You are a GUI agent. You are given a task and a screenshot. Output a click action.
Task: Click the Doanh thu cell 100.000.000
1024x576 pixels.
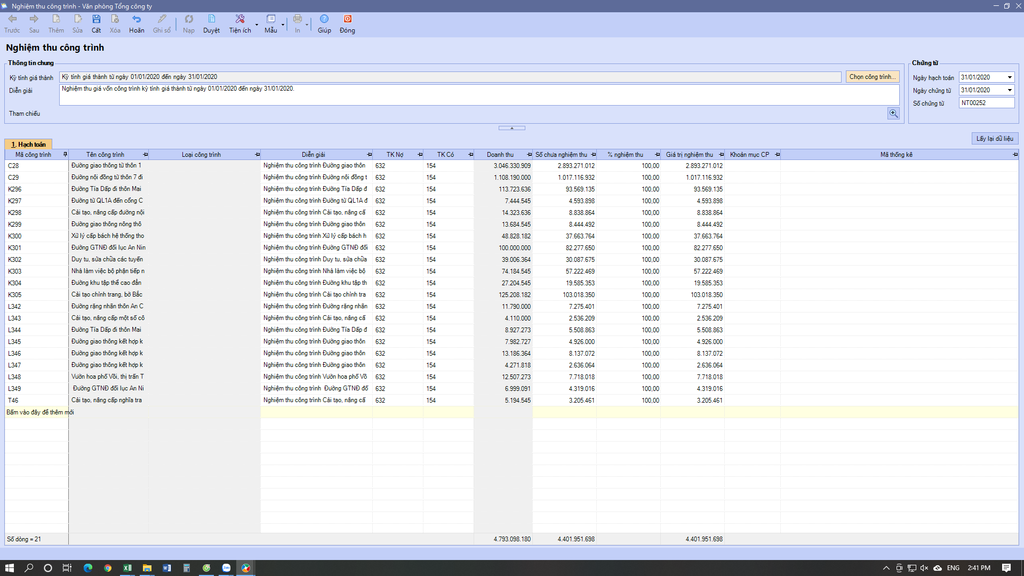(x=503, y=248)
